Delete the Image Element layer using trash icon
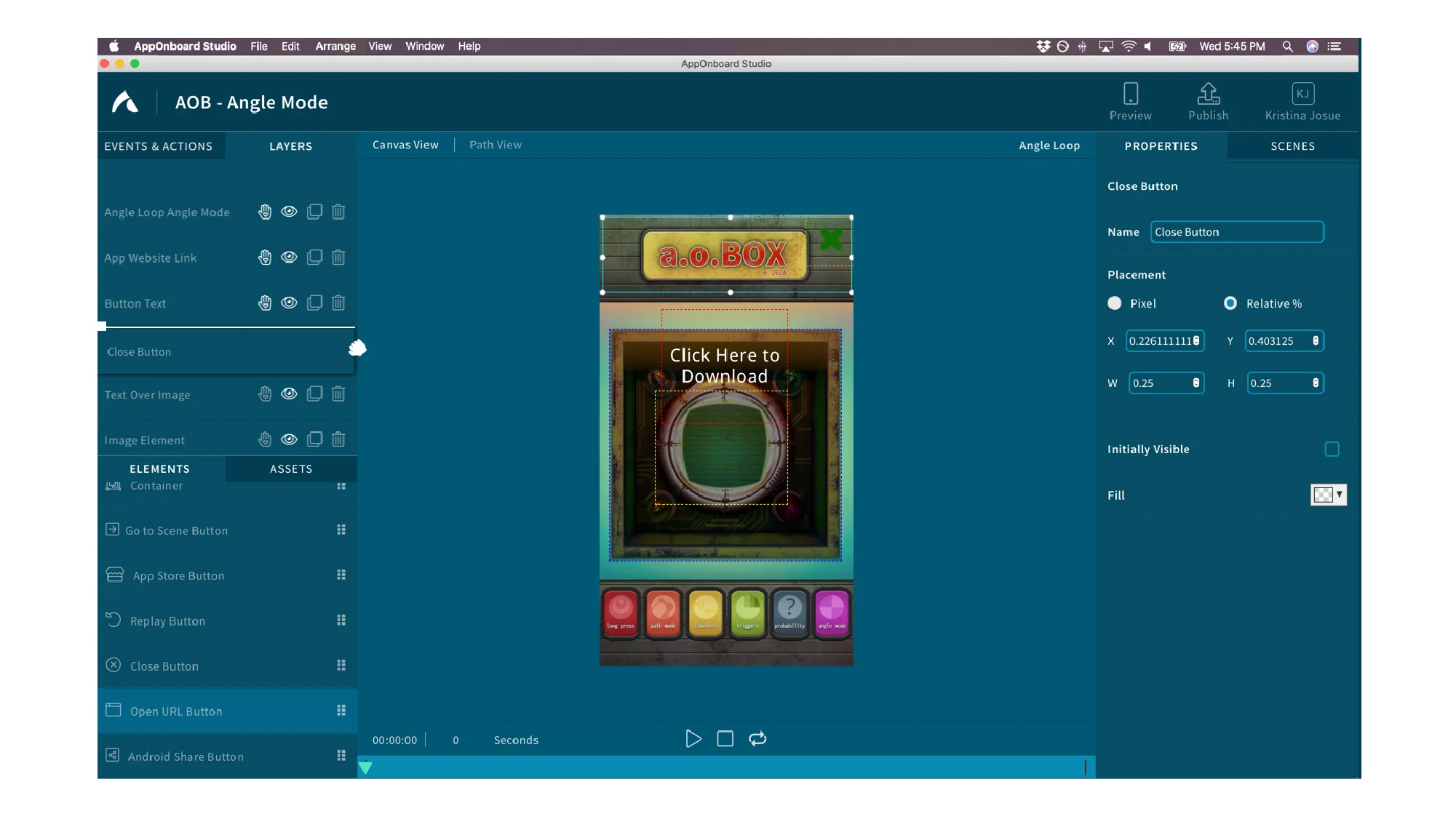Viewport: 1456px width, 819px height. [338, 439]
